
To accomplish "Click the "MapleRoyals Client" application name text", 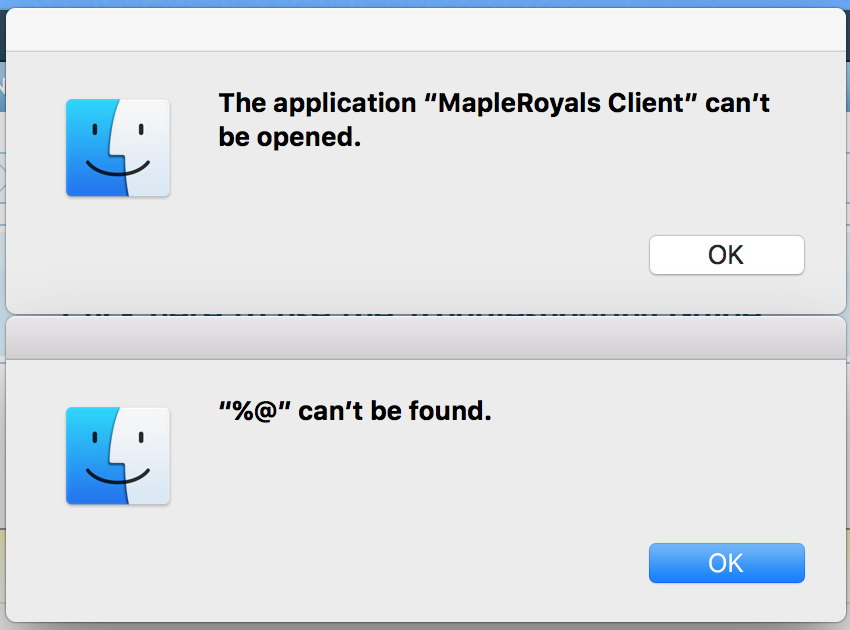I will click(575, 103).
